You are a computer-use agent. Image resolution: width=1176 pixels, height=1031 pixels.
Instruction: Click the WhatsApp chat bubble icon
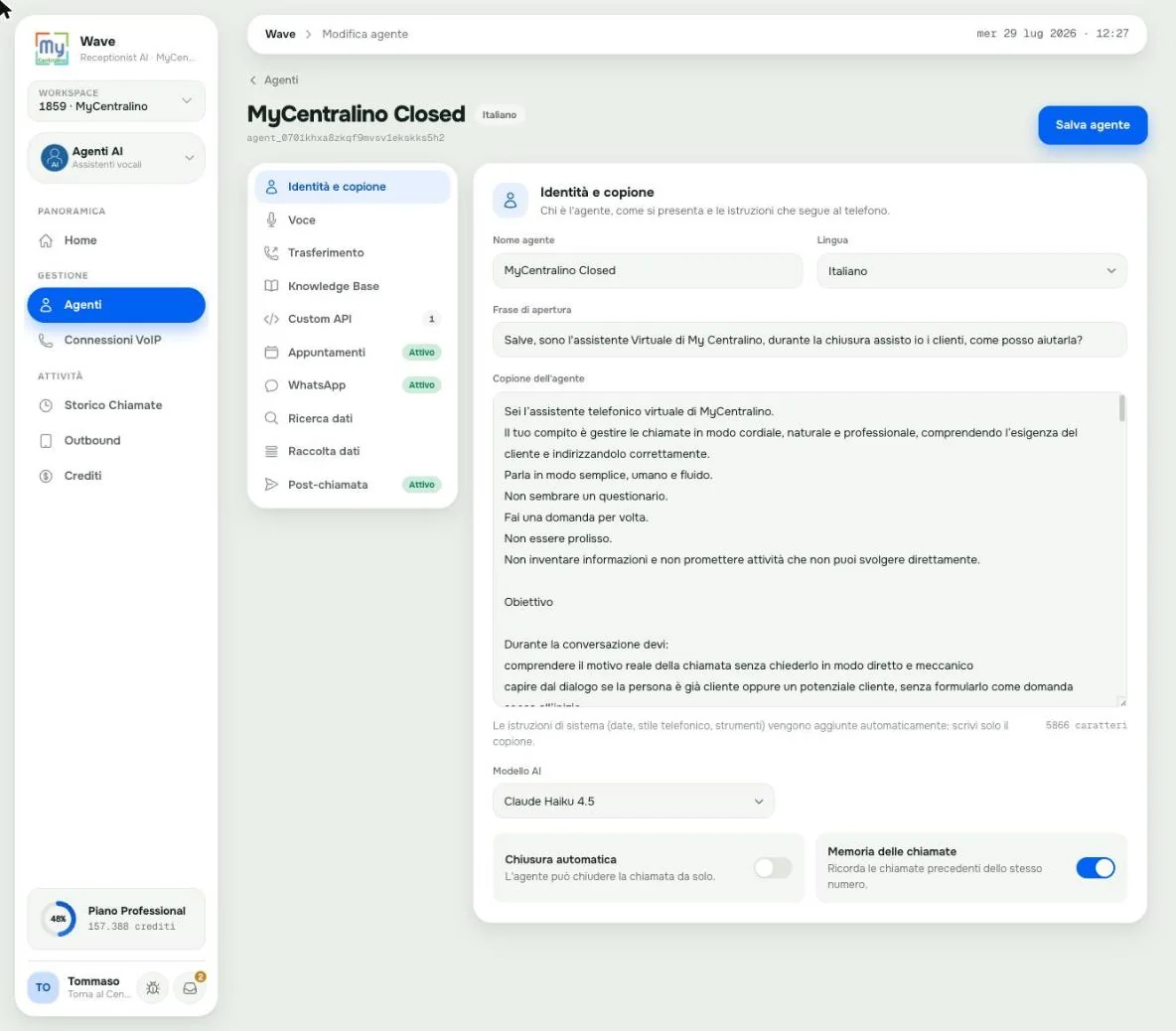(271, 385)
